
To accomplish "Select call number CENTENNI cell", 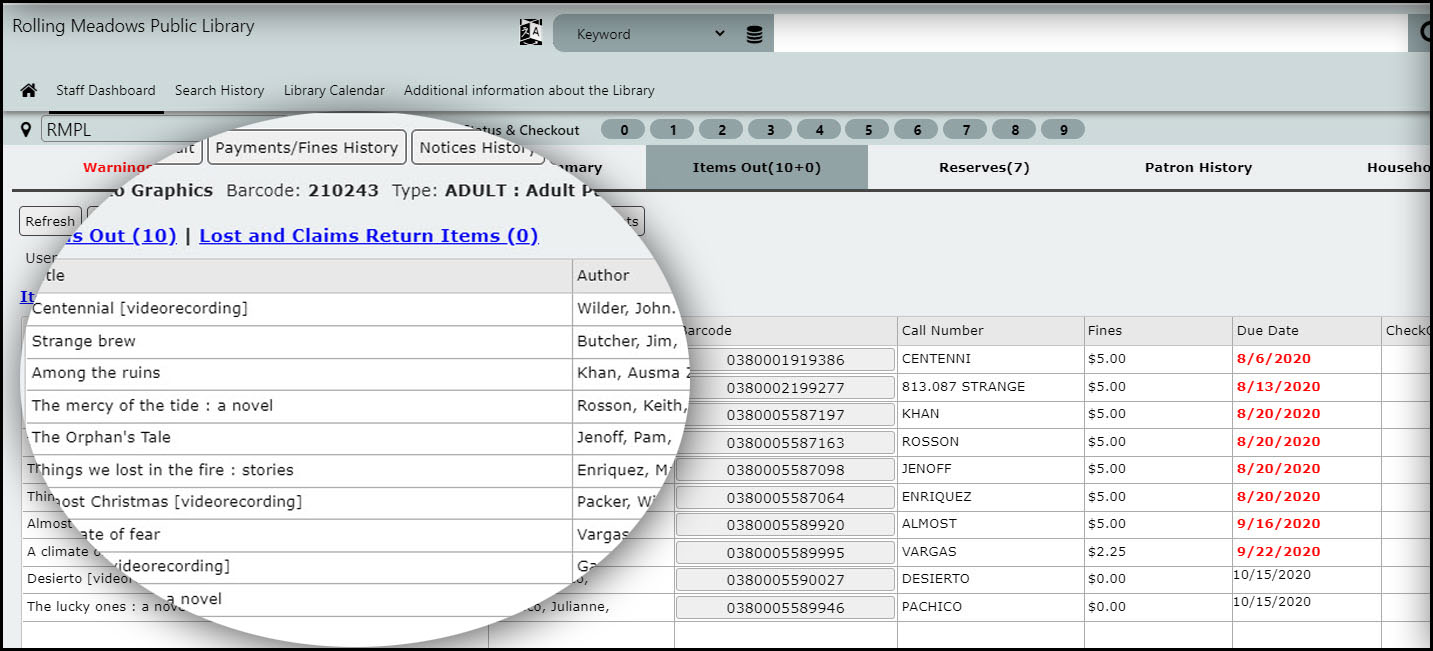I will click(x=990, y=359).
